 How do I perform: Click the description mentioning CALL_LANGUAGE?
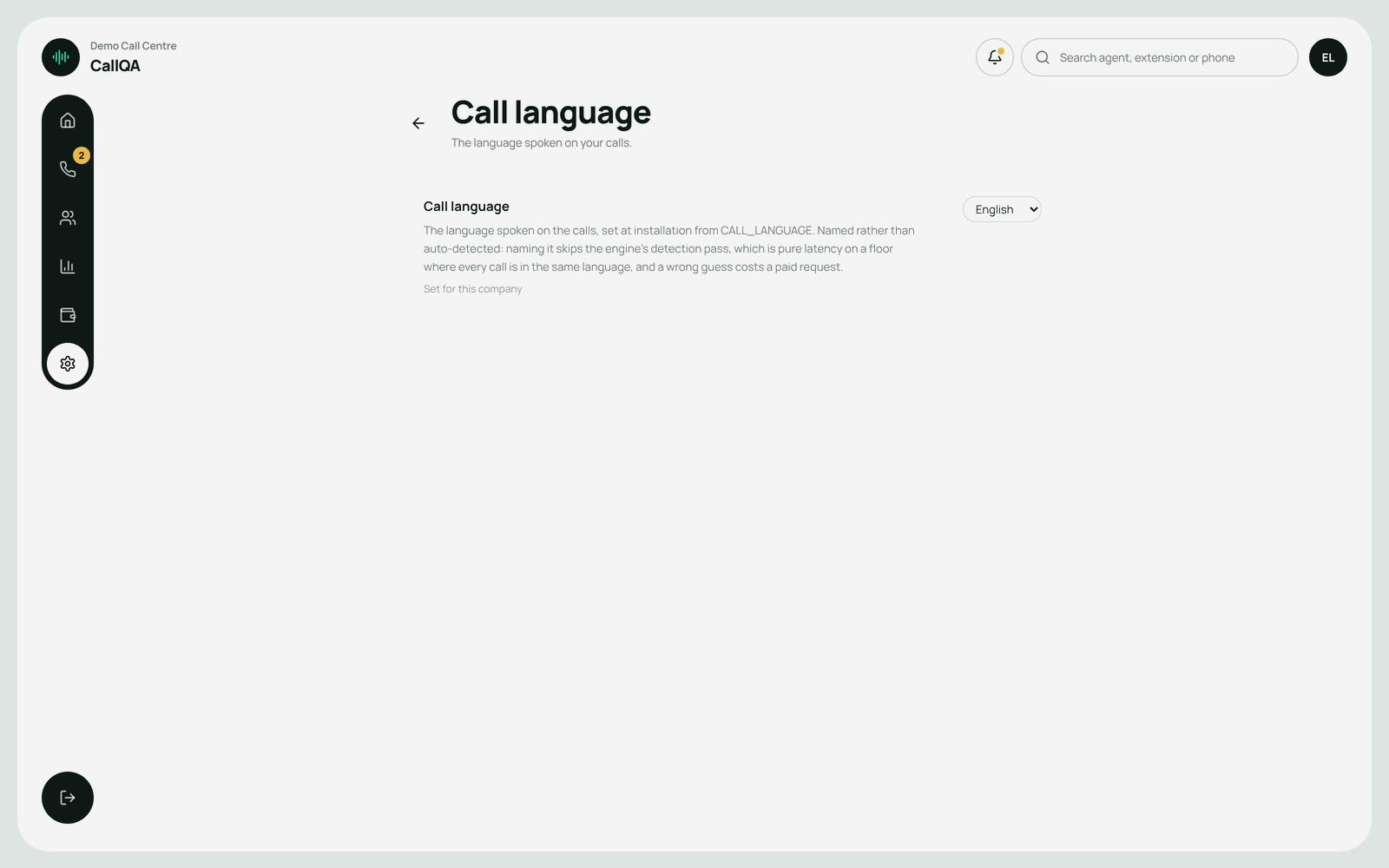coord(669,249)
